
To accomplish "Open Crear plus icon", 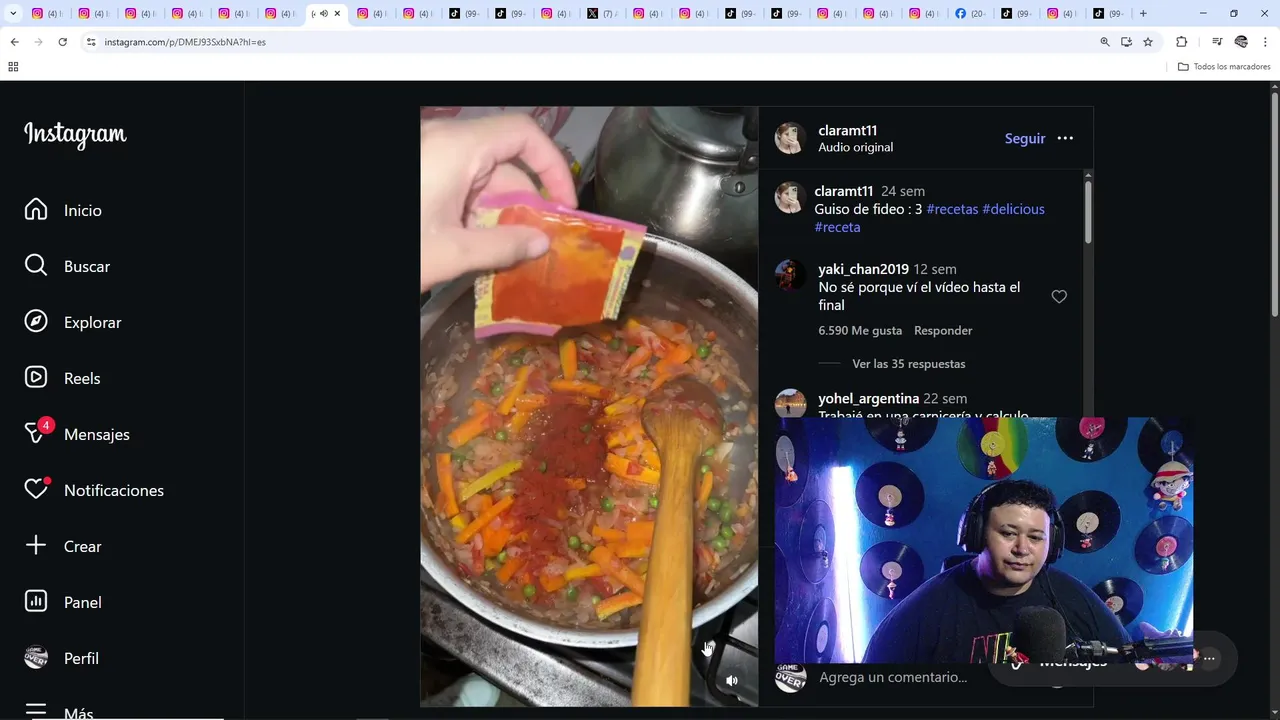I will click(36, 546).
